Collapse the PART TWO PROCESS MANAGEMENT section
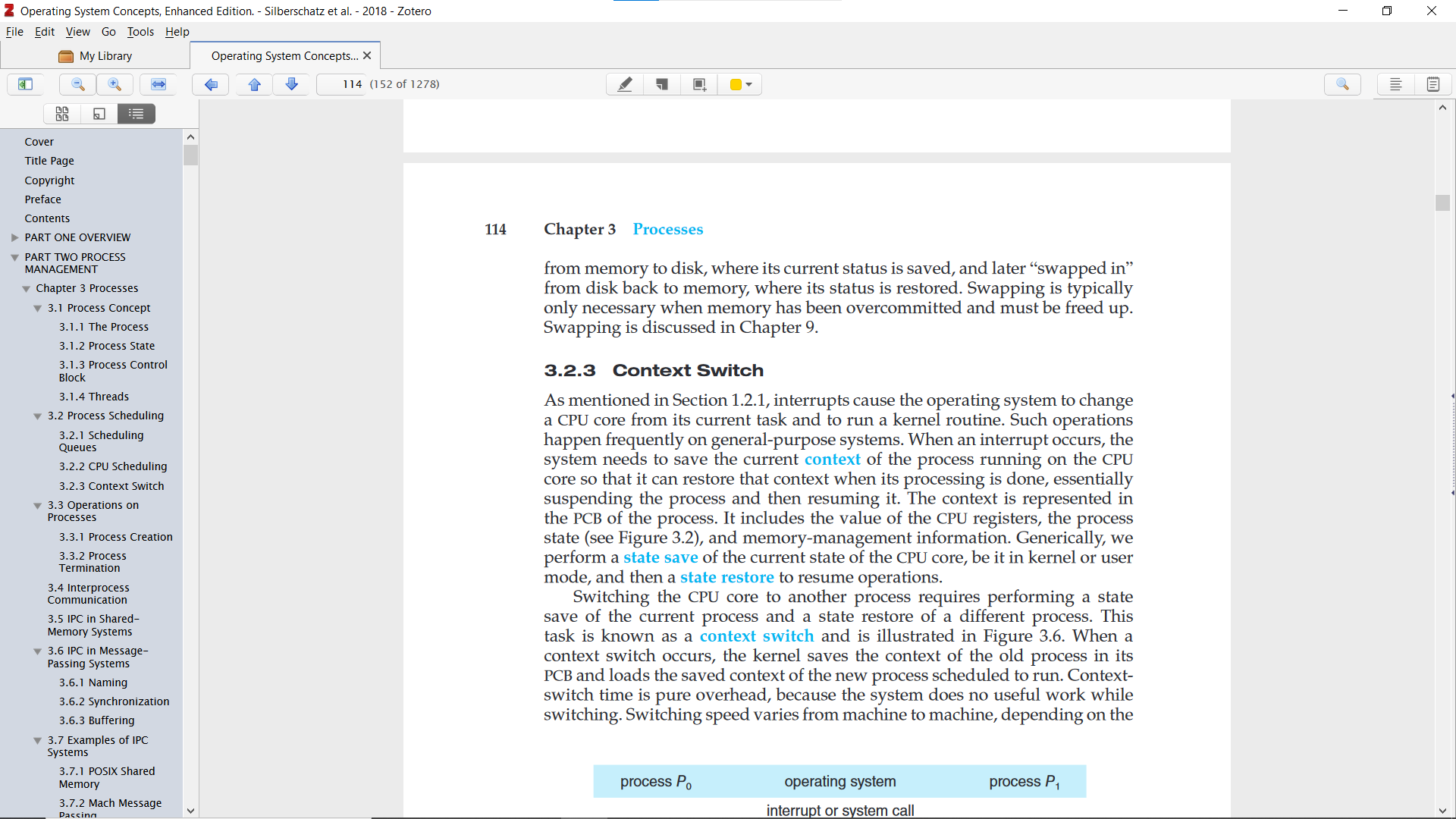1456x819 pixels. point(14,256)
